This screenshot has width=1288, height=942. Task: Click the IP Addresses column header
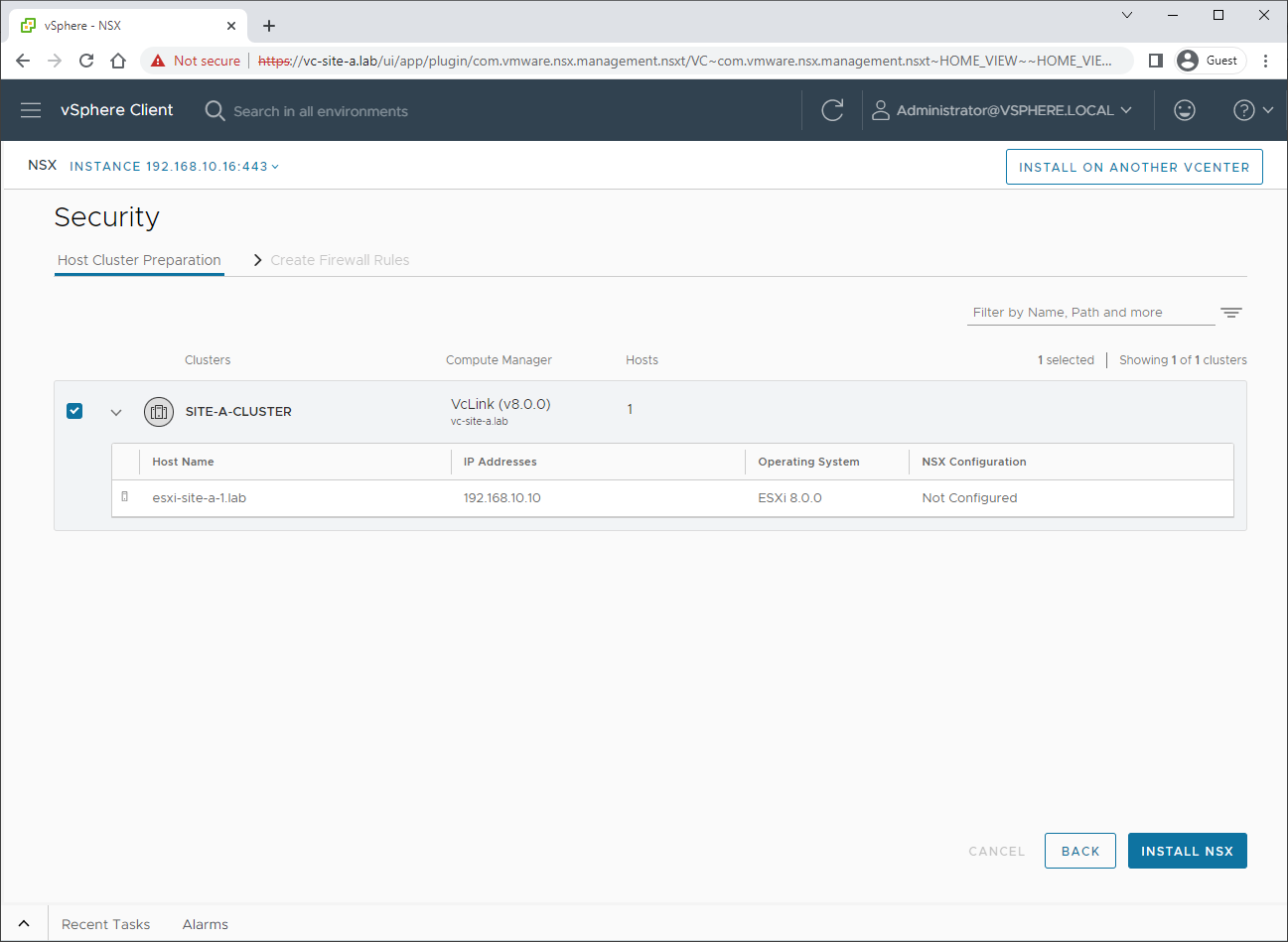click(500, 462)
